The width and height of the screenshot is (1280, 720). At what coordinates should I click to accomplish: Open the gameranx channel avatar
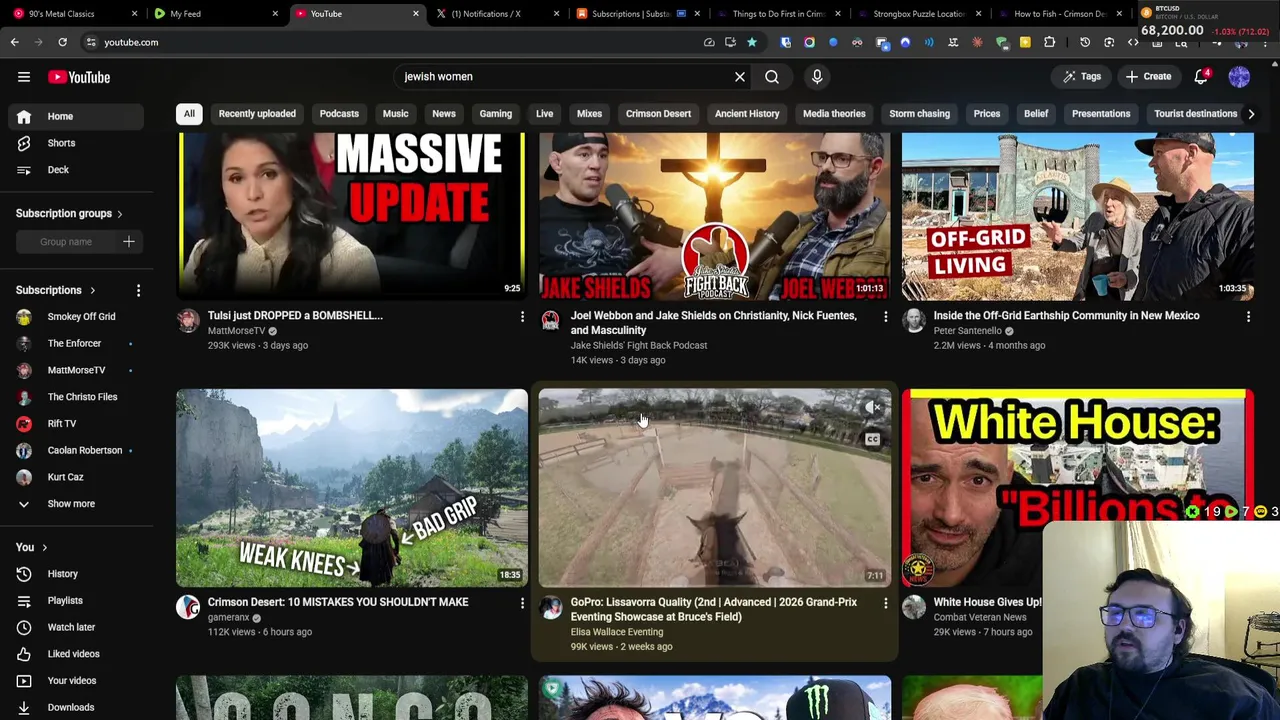[x=188, y=608]
